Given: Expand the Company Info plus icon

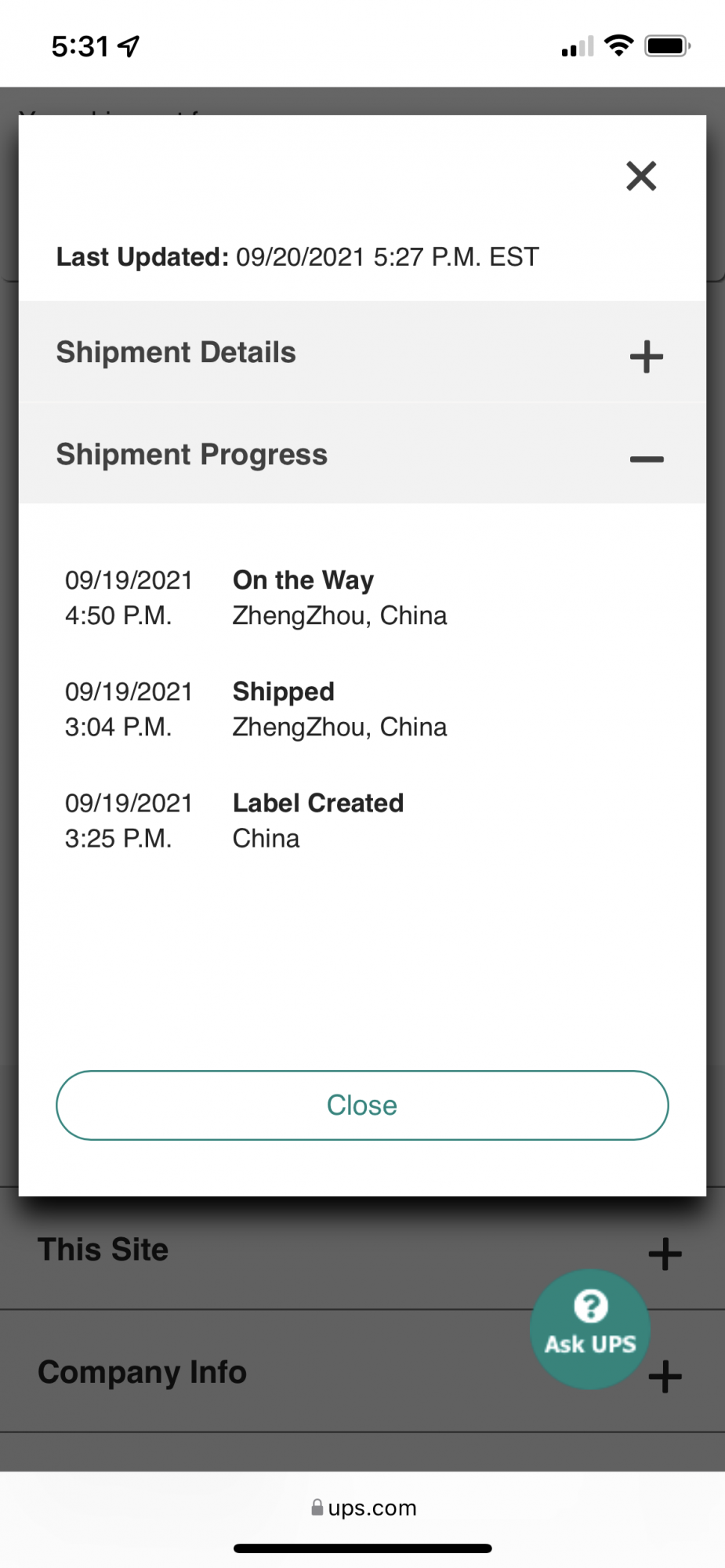Looking at the screenshot, I should coord(665,1377).
